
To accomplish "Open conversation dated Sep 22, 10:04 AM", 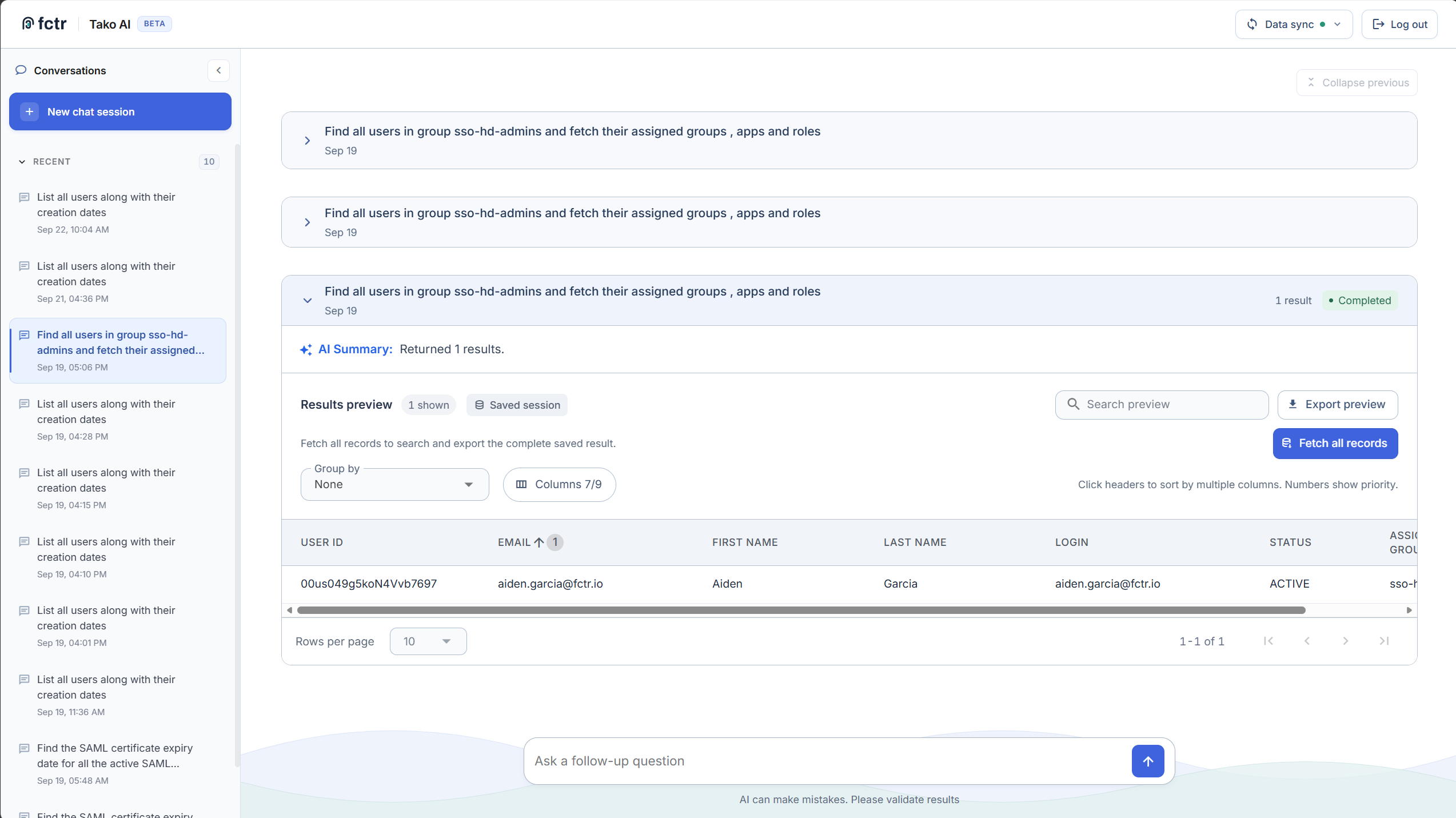I will 118,213.
